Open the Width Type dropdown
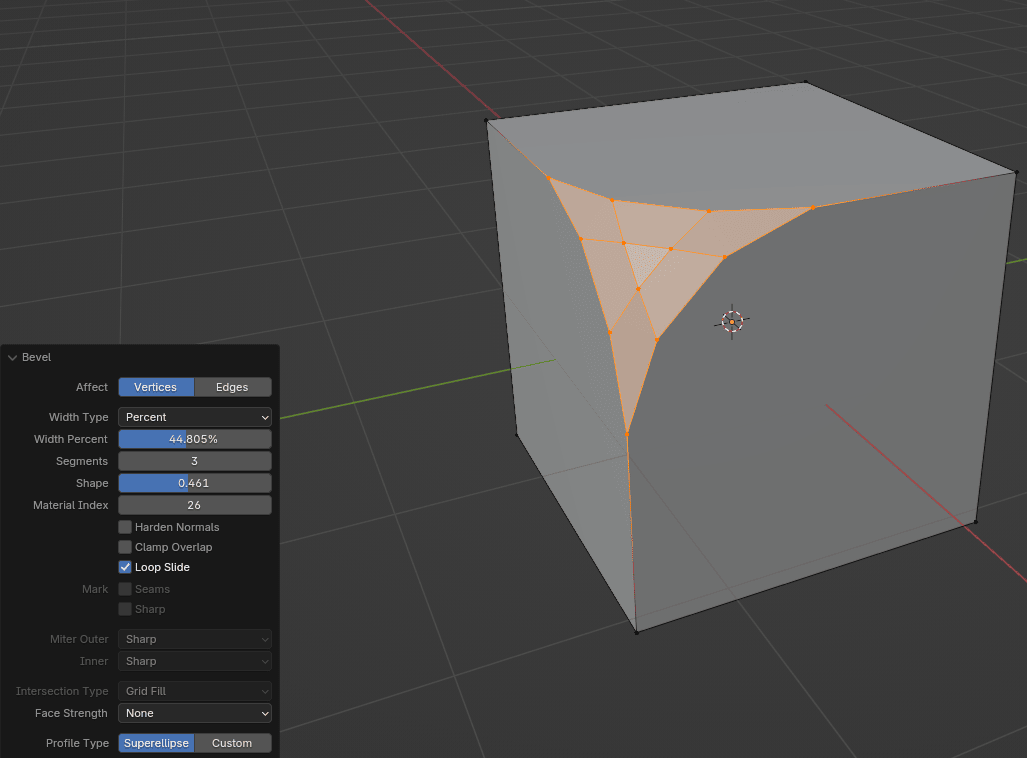Screen dimensions: 1027x758 point(195,417)
